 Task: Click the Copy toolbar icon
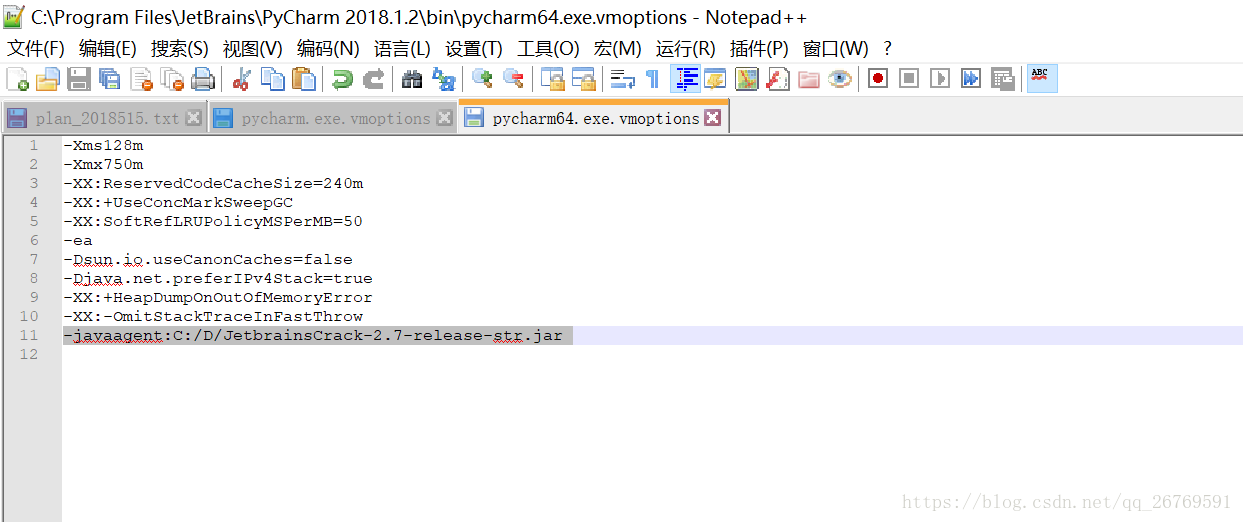[272, 79]
